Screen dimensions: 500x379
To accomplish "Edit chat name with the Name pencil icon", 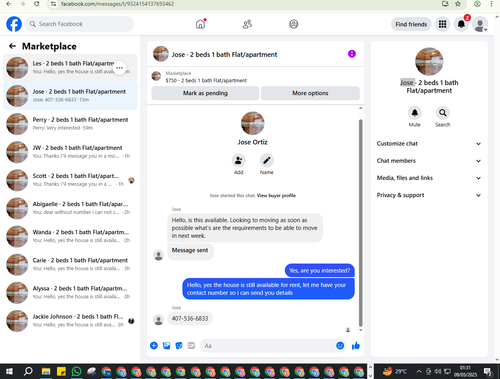I will tap(267, 161).
